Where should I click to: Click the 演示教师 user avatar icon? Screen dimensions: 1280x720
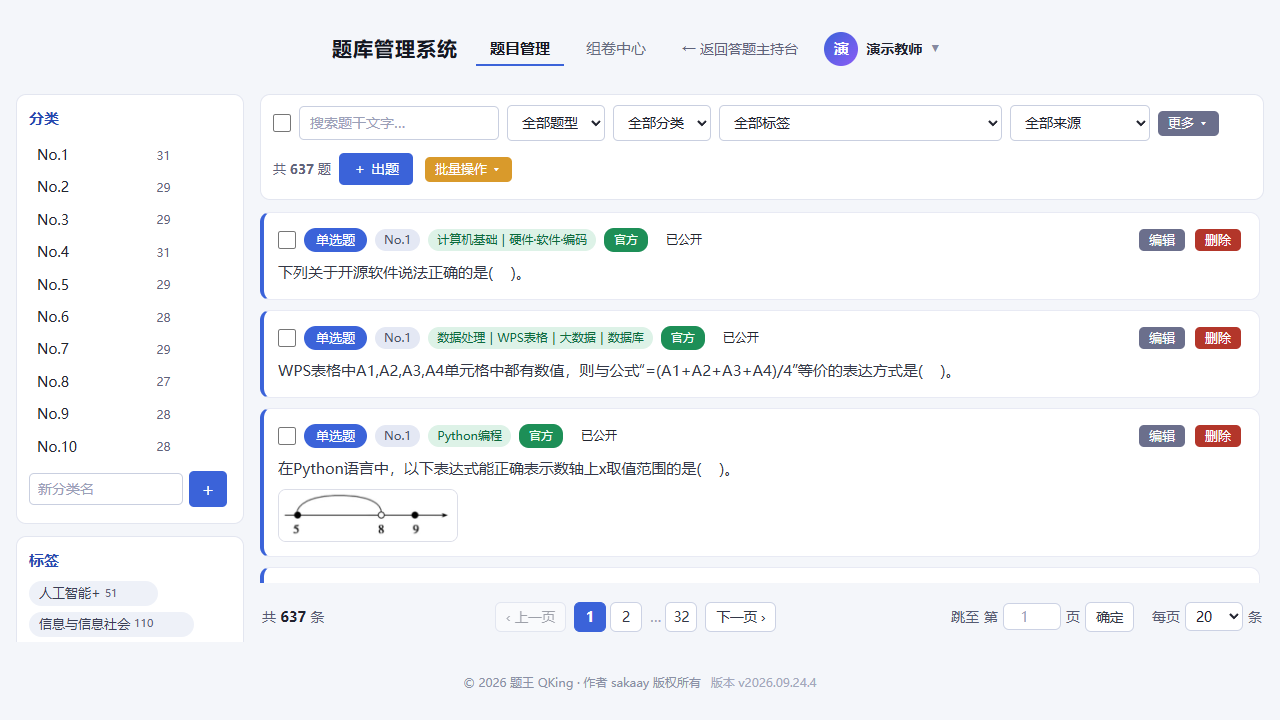(841, 49)
